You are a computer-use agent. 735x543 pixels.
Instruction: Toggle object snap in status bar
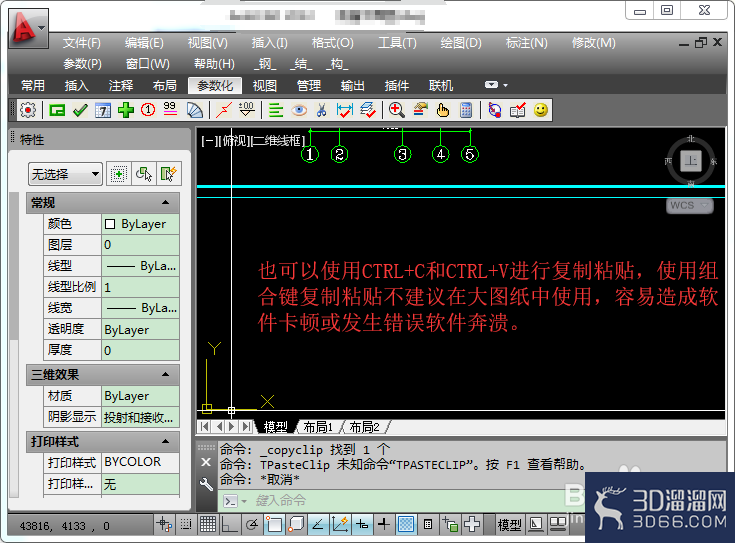(x=274, y=524)
